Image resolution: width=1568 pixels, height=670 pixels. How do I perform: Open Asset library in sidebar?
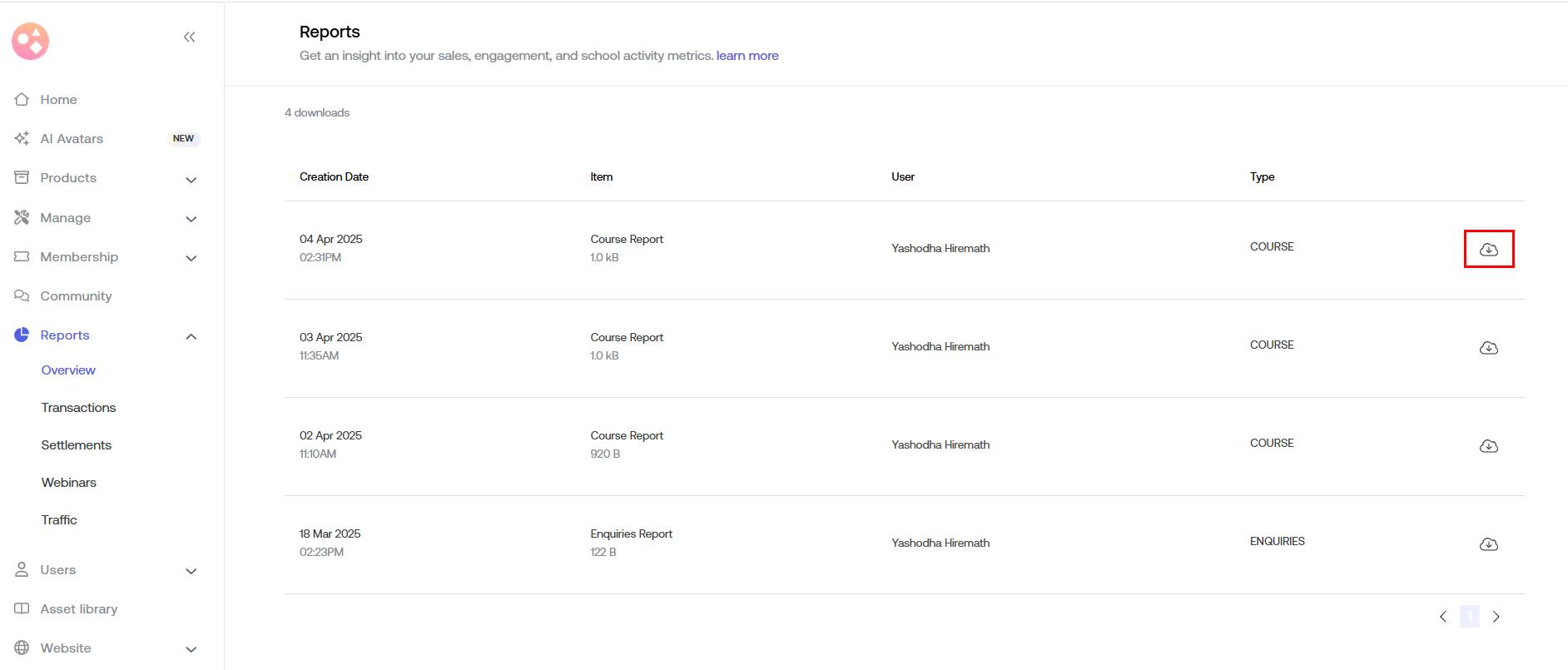[78, 608]
